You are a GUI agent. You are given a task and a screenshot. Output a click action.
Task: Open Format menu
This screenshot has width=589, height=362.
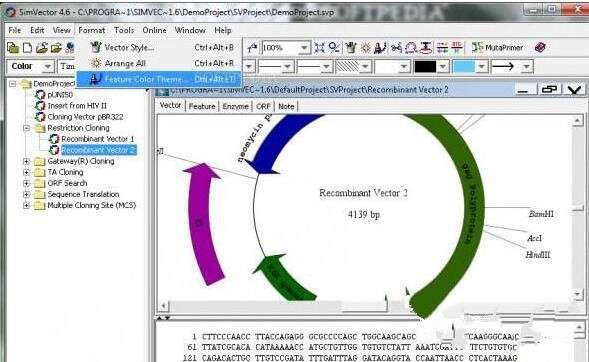92,30
